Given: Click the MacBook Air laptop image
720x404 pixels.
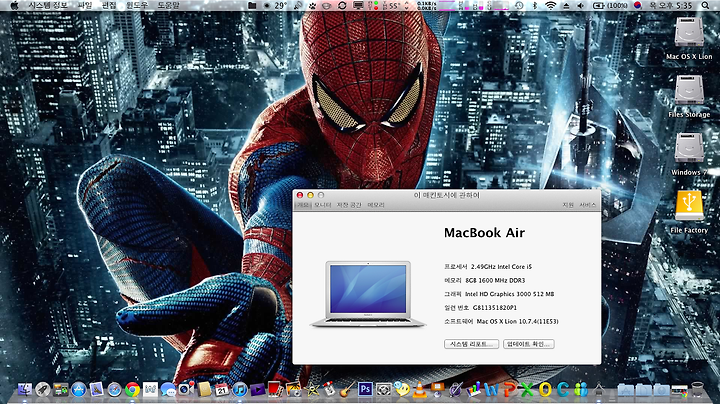Looking at the screenshot, I should [x=368, y=294].
